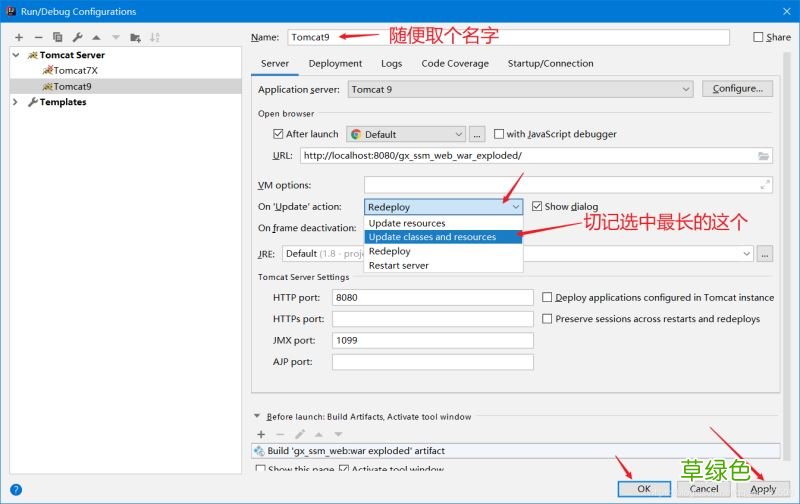Click the folder icon in URL field

tap(764, 156)
